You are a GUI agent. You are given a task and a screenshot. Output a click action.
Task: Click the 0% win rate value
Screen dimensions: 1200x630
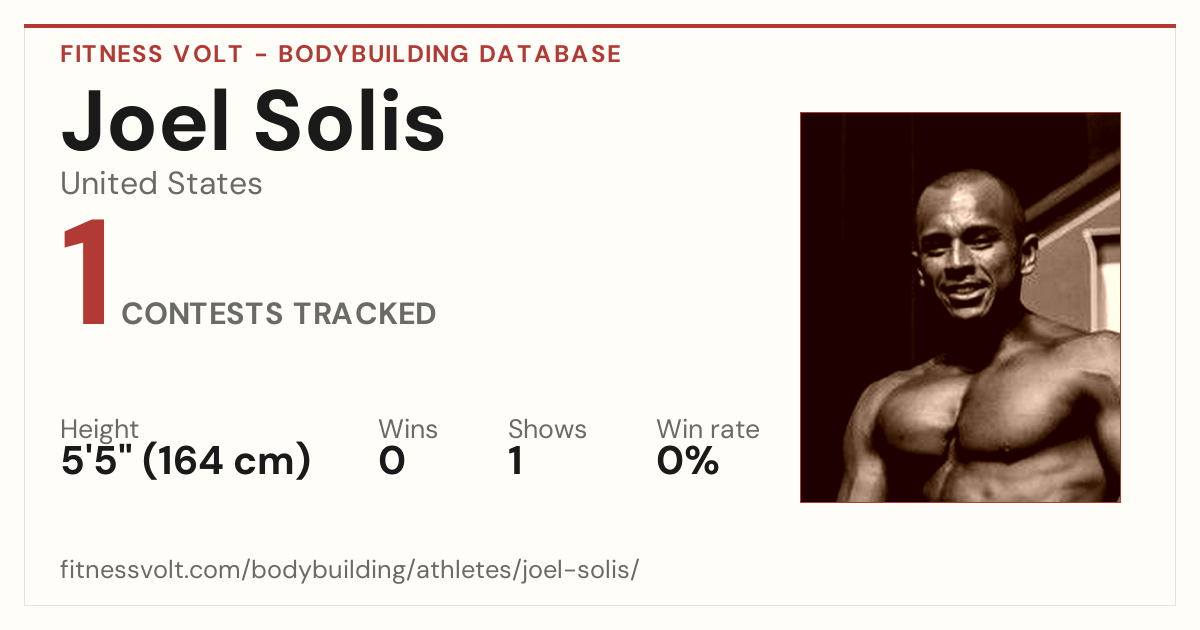688,461
